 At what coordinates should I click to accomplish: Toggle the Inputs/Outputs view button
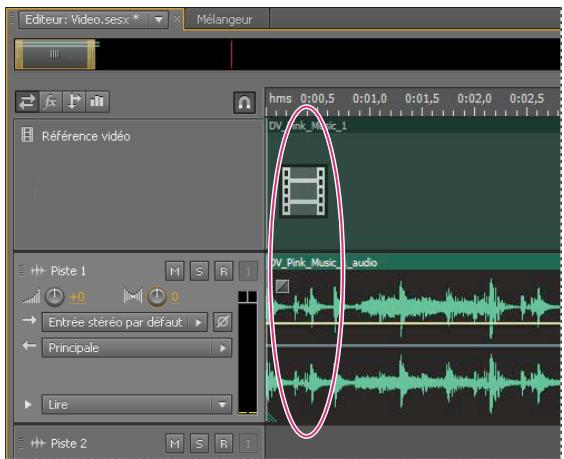click(x=27, y=102)
